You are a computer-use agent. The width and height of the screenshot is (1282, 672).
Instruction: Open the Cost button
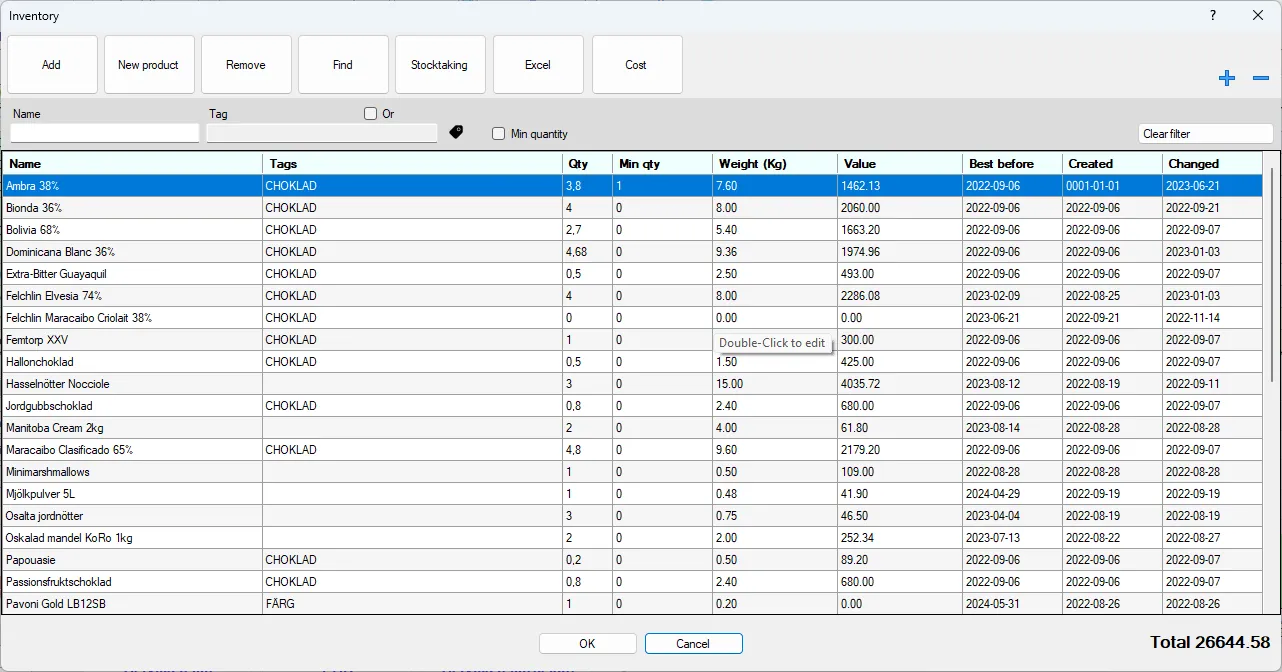coord(637,65)
